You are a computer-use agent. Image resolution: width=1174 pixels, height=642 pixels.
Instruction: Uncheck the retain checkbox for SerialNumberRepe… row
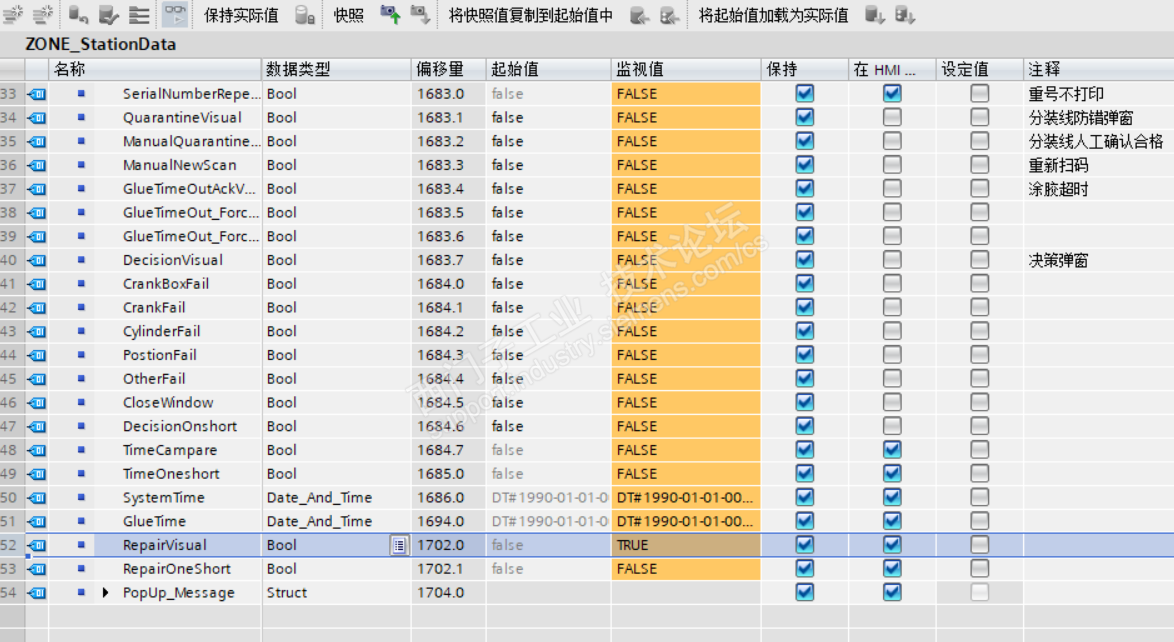[805, 94]
